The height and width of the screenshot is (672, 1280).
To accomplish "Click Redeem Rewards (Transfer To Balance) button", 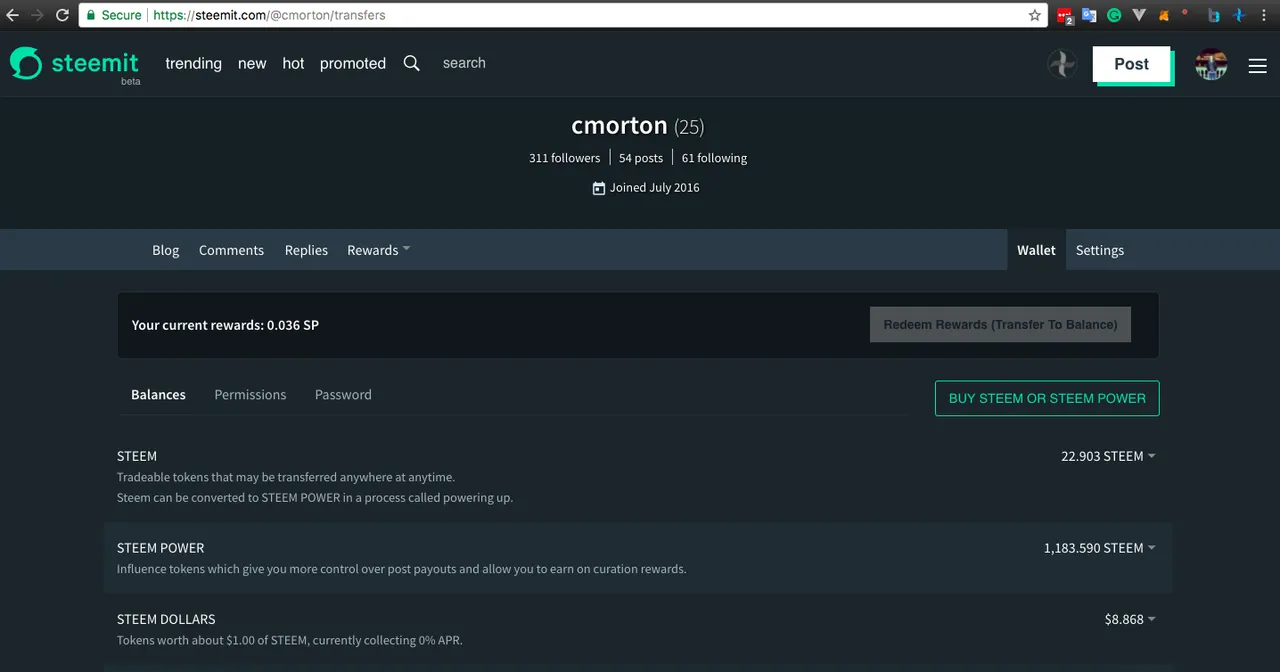I will tap(1000, 325).
